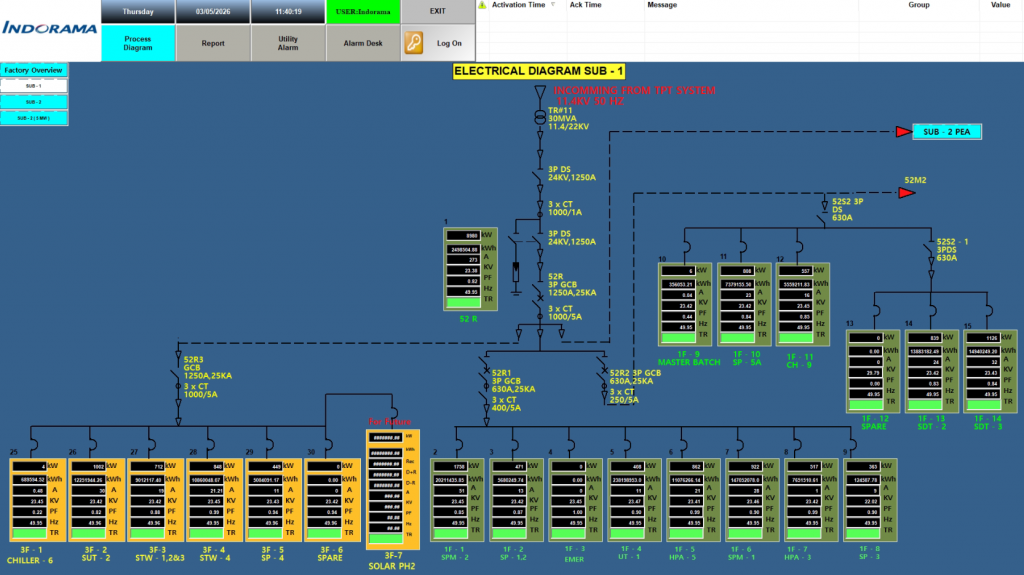Select the TR#11 30MVA transformer symbol
This screenshot has height=575, width=1024.
click(539, 118)
